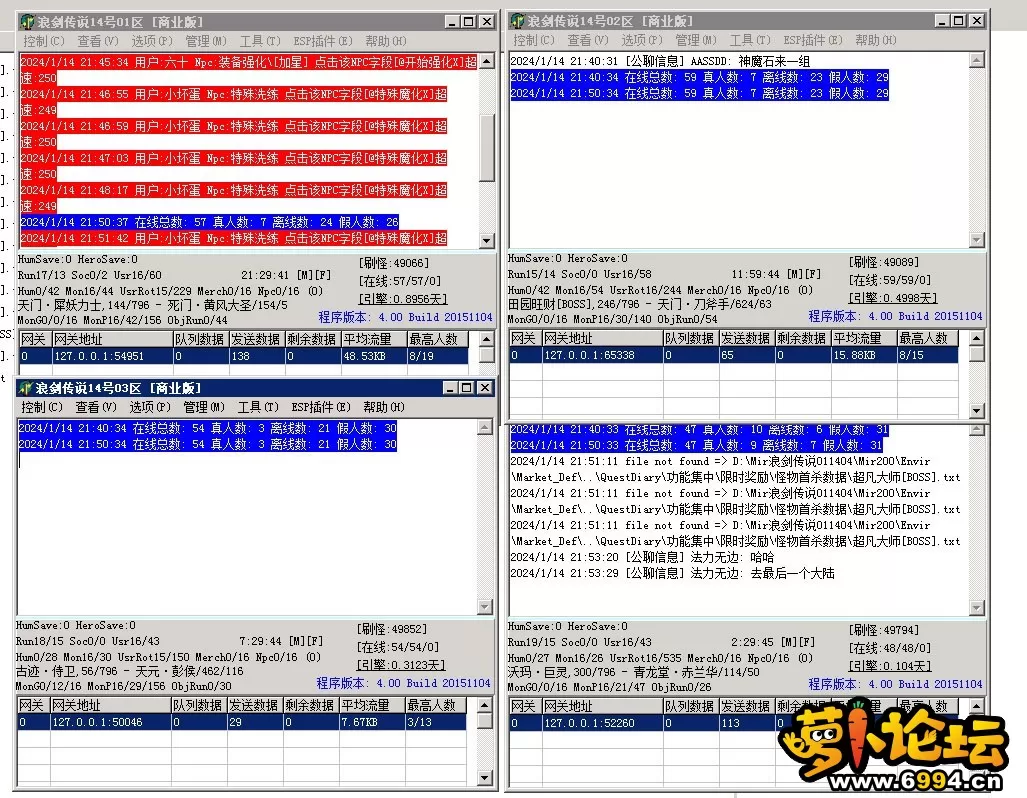Click the [引擎:0.4998天] link
1027x798 pixels.
click(893, 298)
